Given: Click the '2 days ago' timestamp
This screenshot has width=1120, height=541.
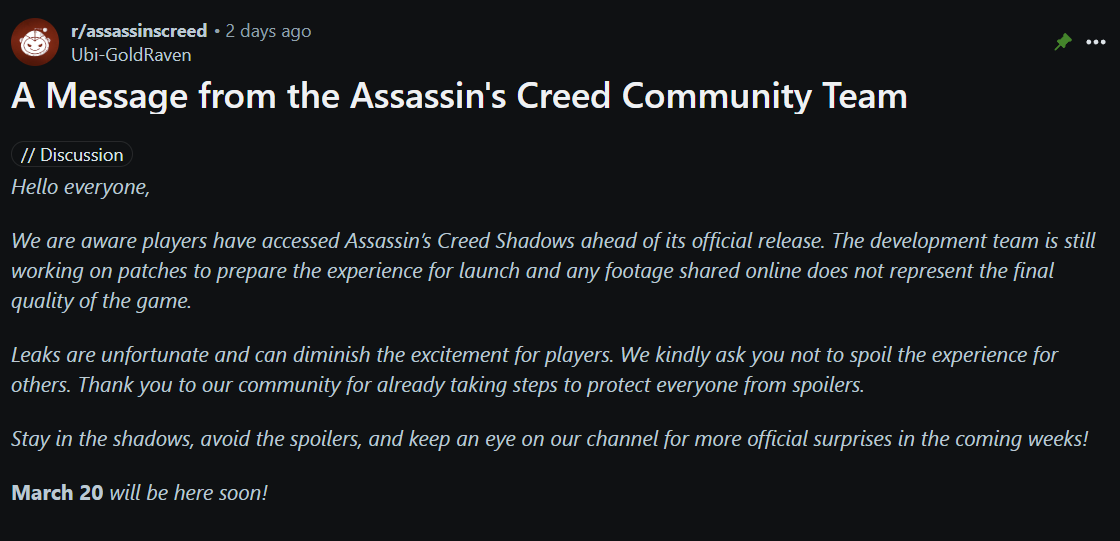Looking at the screenshot, I should point(268,31).
